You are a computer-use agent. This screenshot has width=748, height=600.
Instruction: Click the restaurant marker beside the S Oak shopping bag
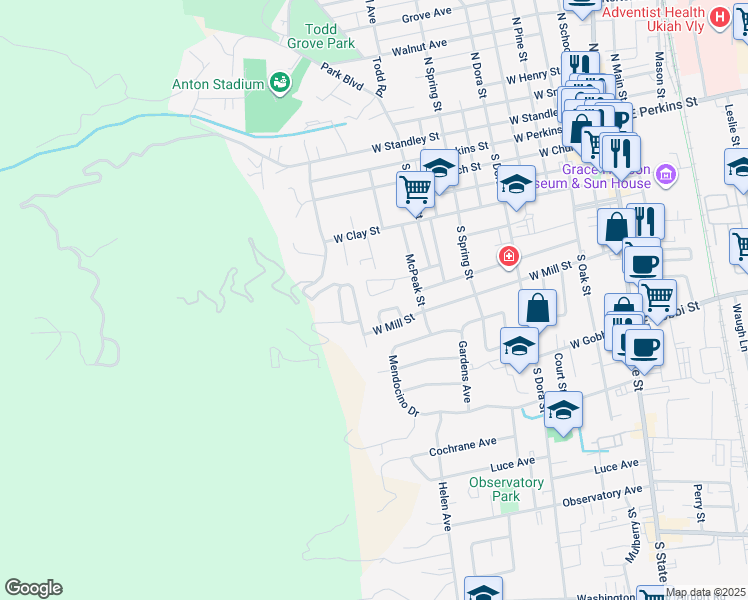(x=647, y=220)
